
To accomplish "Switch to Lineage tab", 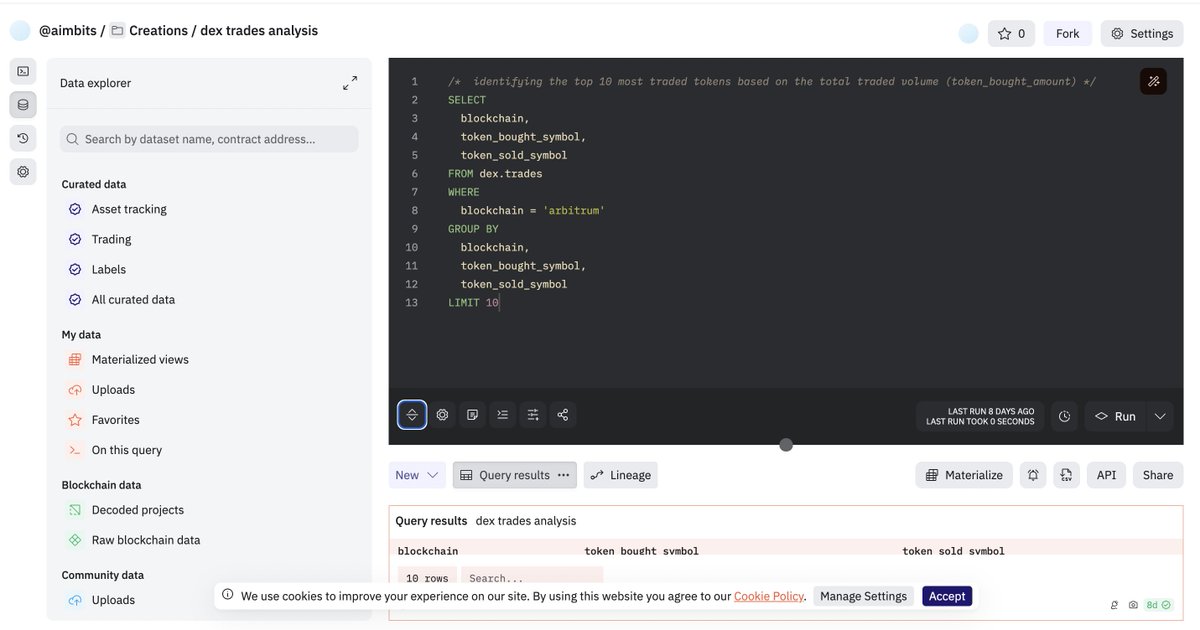I will pos(621,475).
